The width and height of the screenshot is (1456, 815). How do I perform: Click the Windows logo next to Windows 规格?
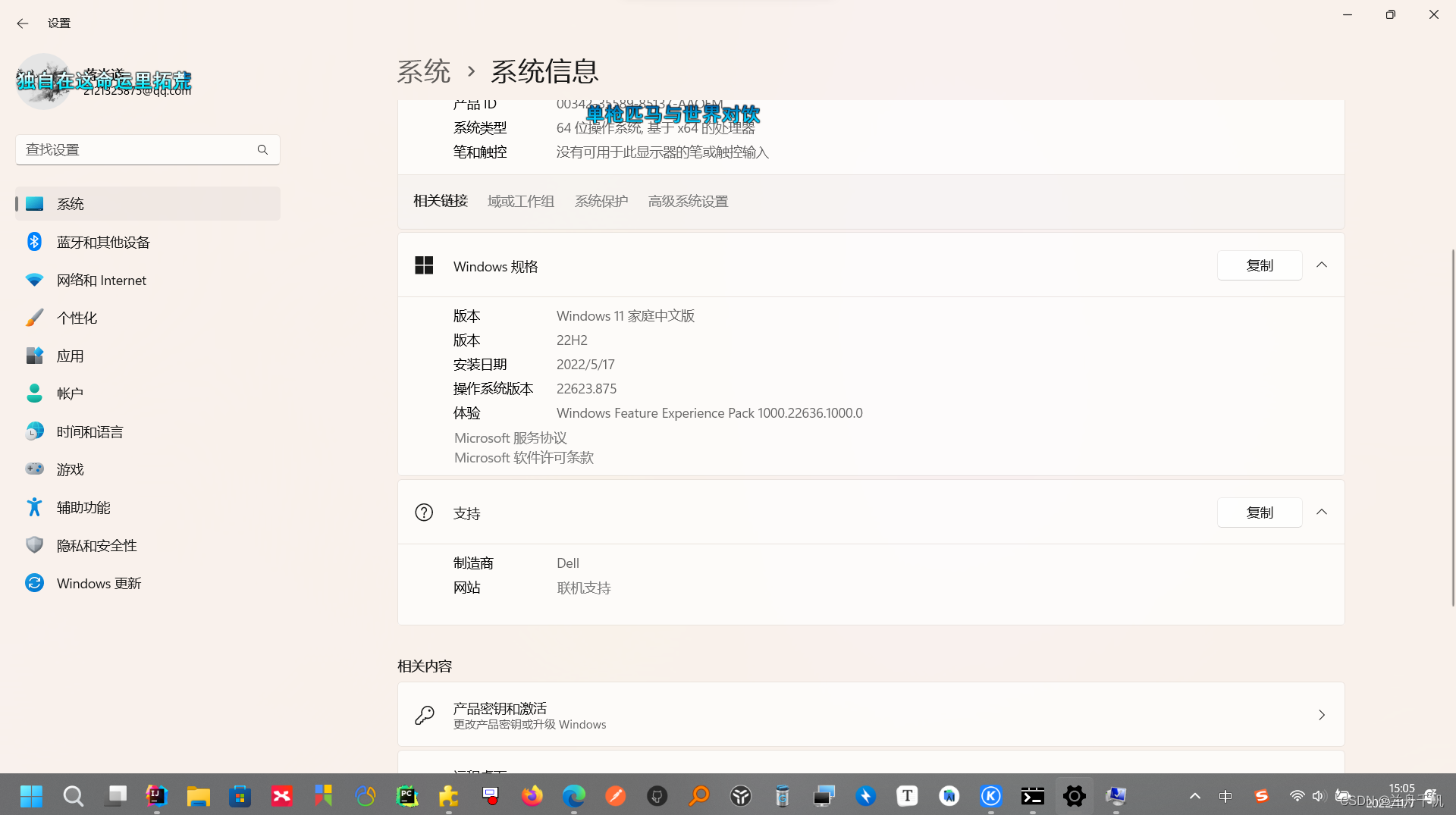tap(424, 265)
